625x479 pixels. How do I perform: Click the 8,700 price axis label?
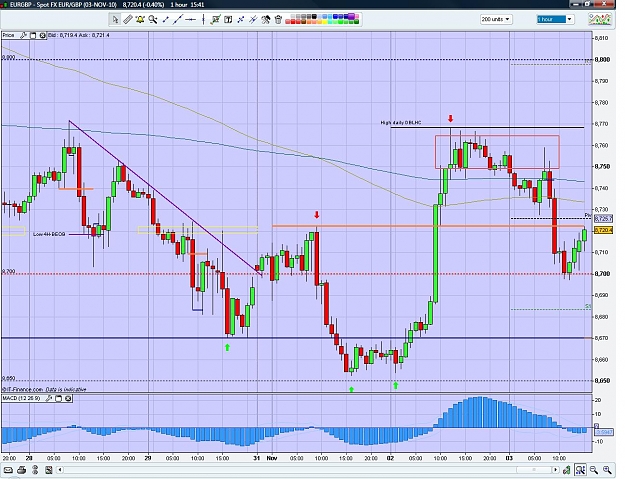(602, 274)
